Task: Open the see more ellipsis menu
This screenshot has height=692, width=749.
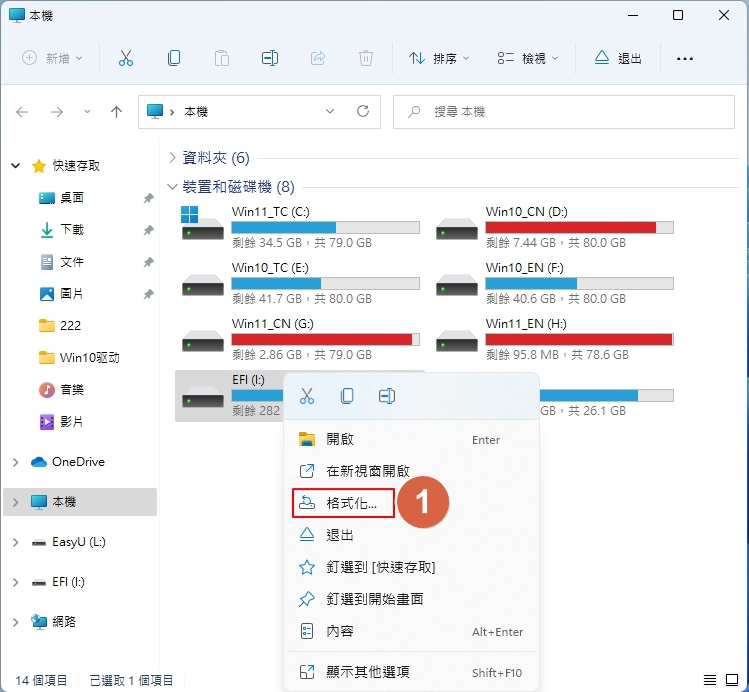Action: pyautogui.click(x=685, y=59)
